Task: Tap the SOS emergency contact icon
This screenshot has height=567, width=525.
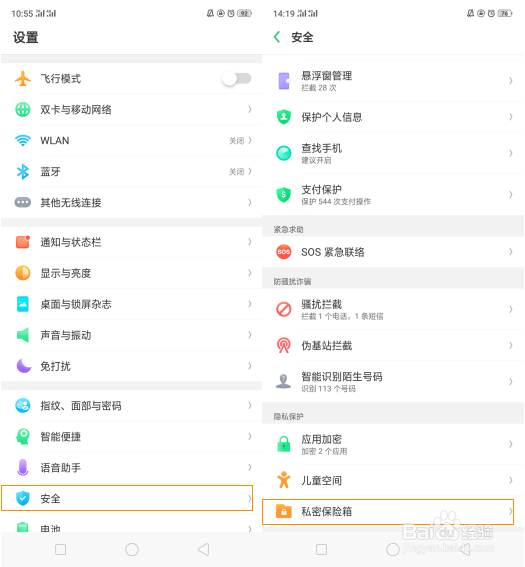Action: pyautogui.click(x=283, y=252)
